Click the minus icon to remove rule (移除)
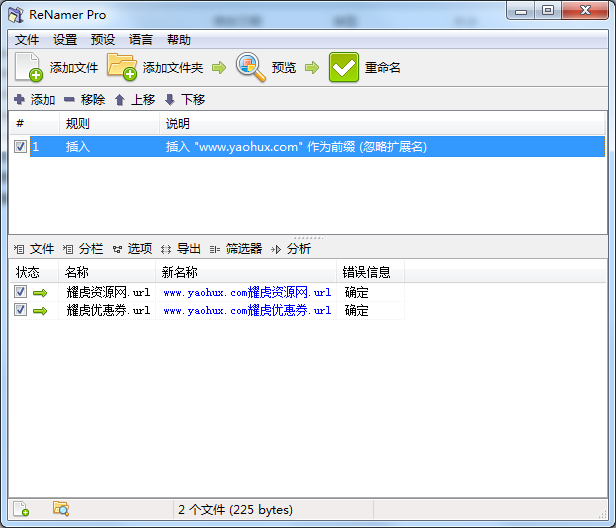 69,100
